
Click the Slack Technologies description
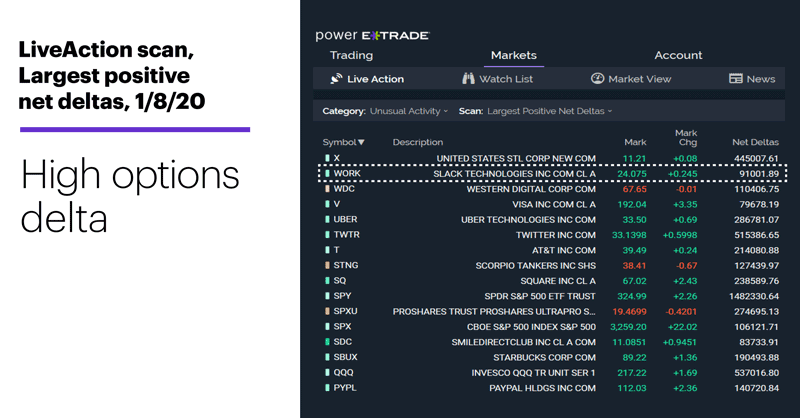point(514,174)
